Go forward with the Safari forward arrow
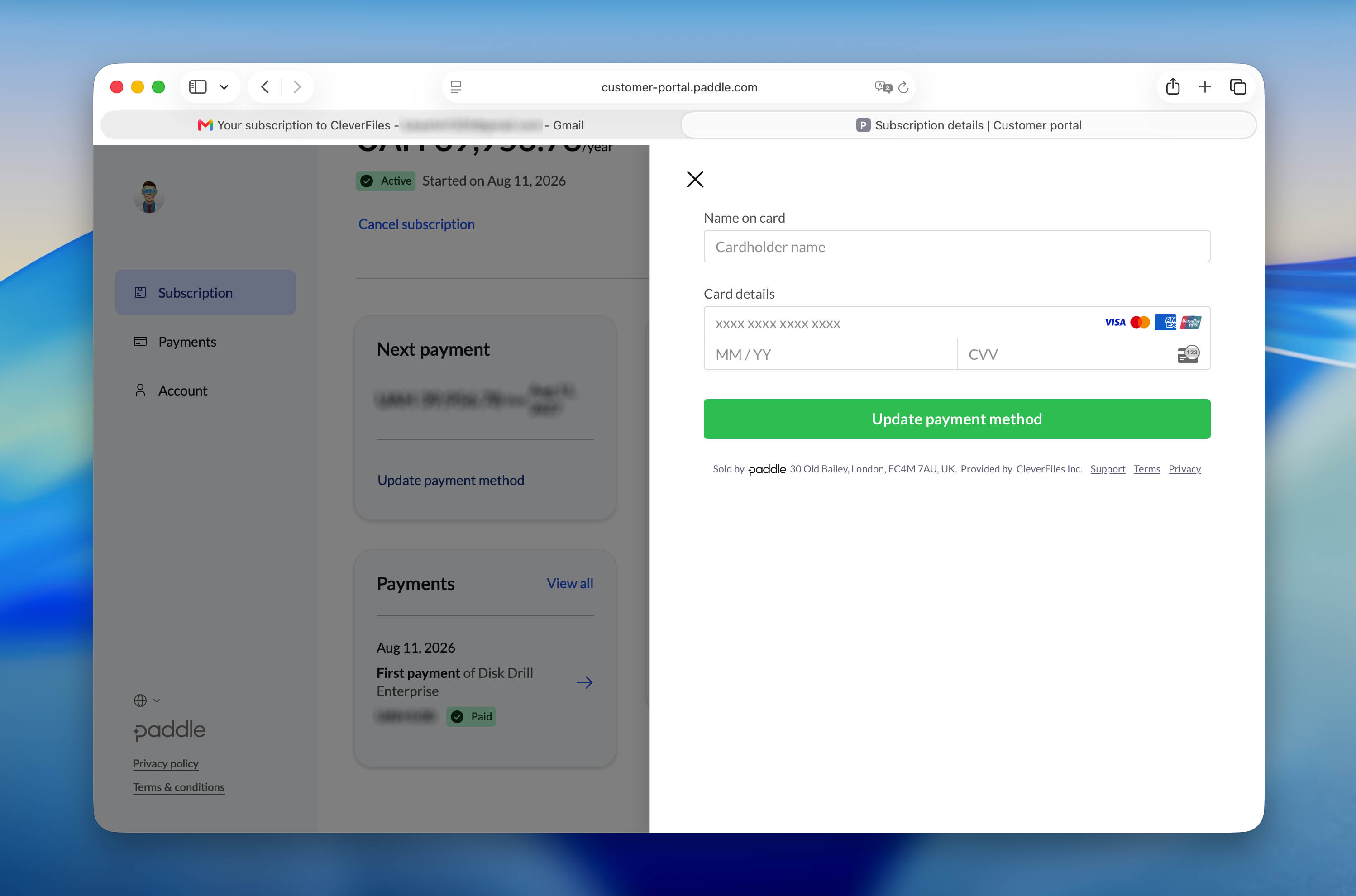This screenshot has width=1356, height=896. pos(297,87)
